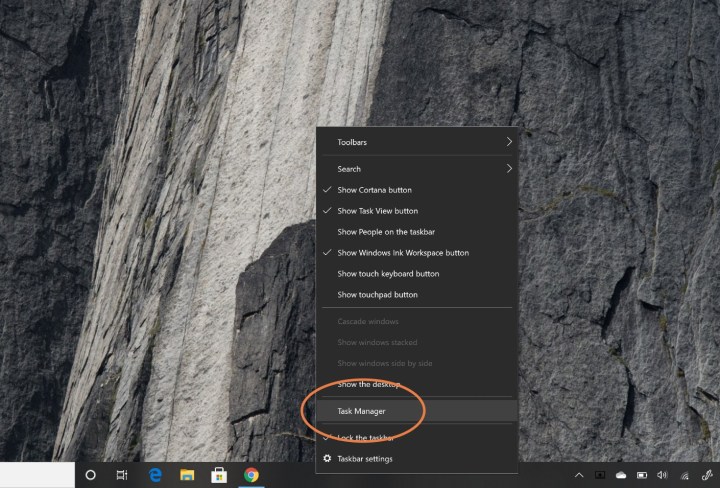
Task: Toggle Show Task View button option
Action: click(x=377, y=211)
